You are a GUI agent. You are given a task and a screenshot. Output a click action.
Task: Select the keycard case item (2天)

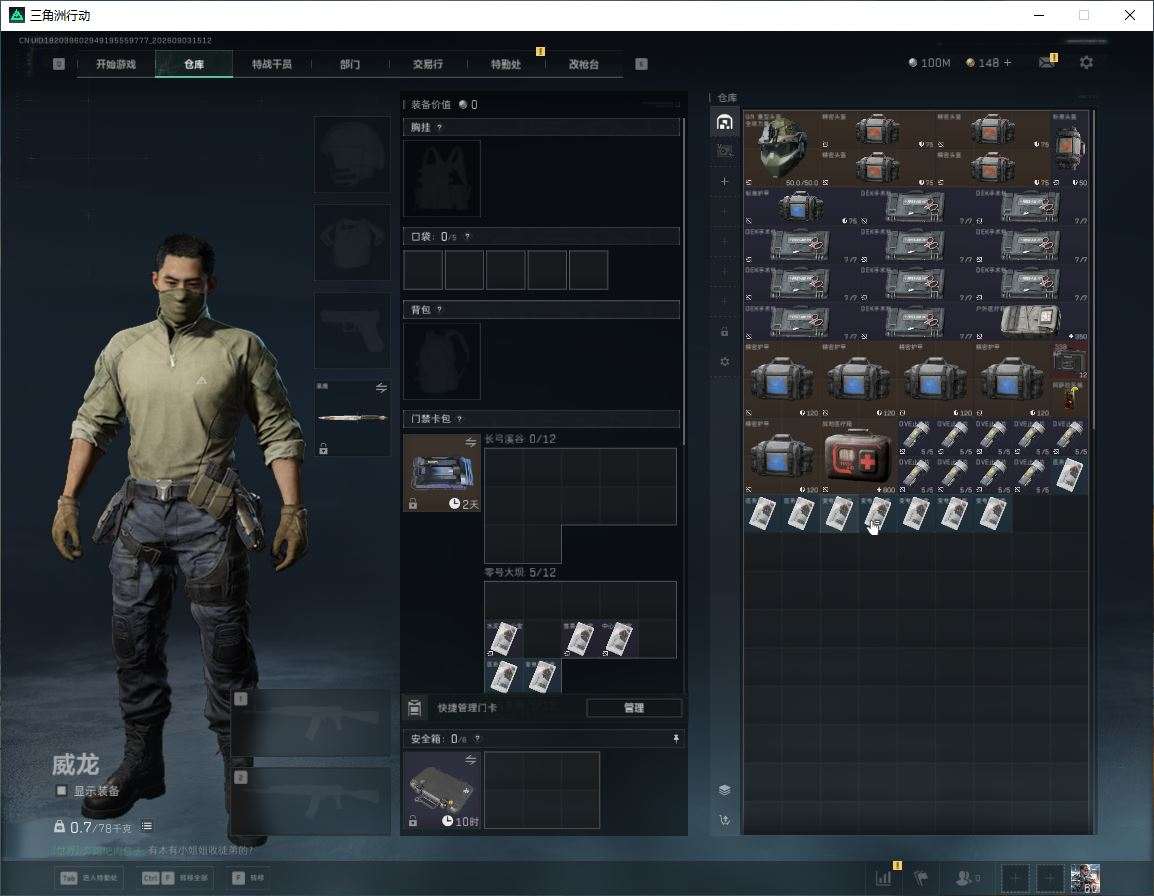click(442, 473)
